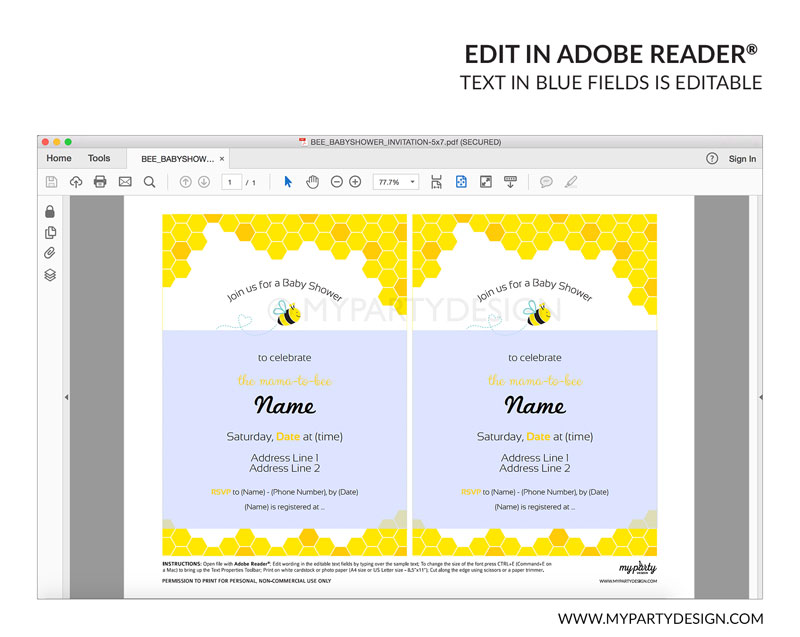
Task: Zoom in with the plus button
Action: (x=355, y=182)
